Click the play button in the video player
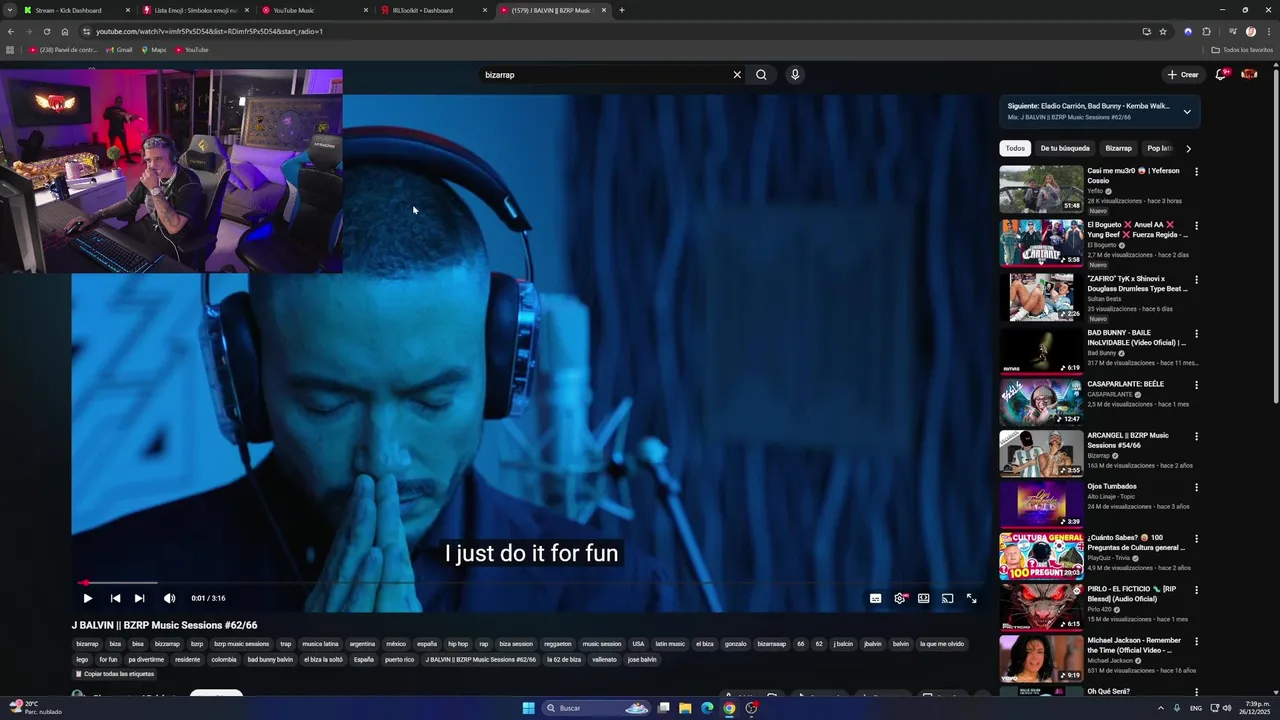The height and width of the screenshot is (720, 1280). [87, 598]
